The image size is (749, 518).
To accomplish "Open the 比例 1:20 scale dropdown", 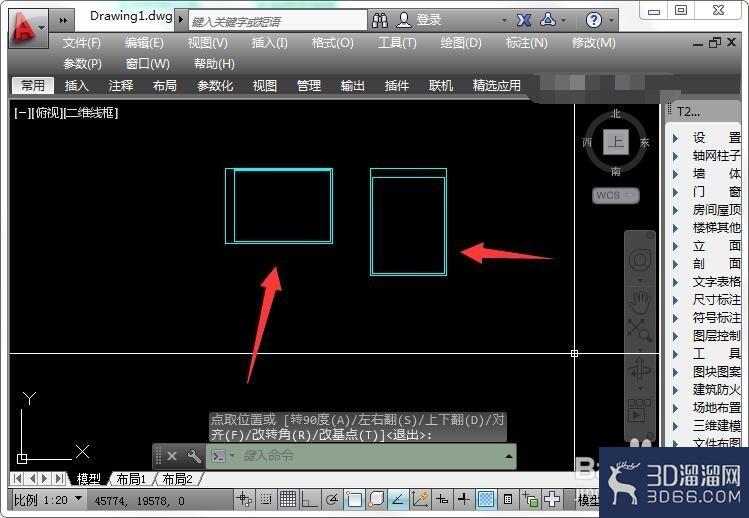I will coord(48,500).
